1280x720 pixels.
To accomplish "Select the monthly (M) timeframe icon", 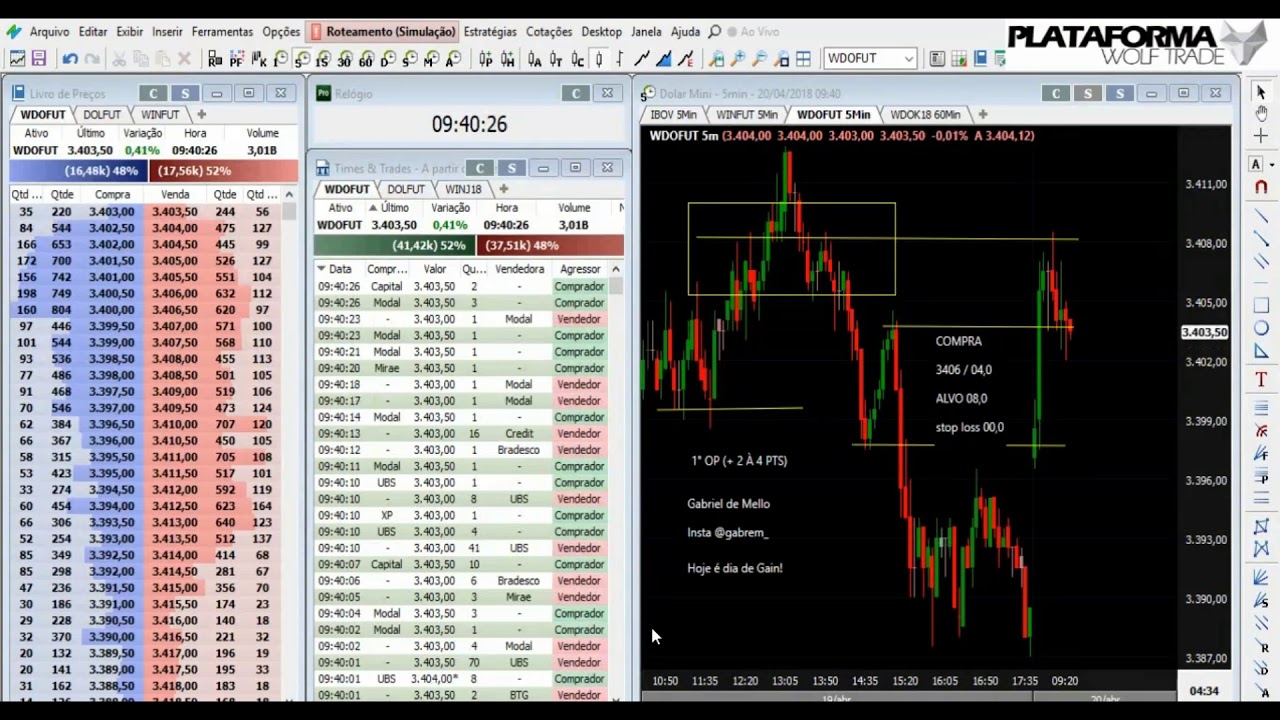I will pos(431,60).
